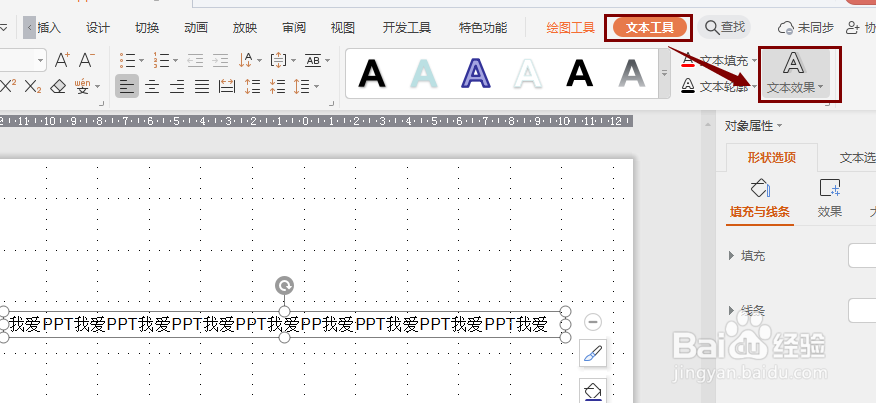
Task: Click rotation handle above text box
Action: [x=284, y=286]
